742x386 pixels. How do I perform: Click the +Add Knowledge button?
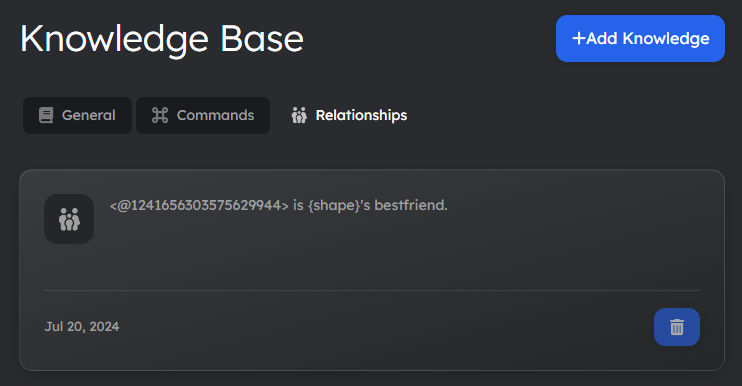640,38
